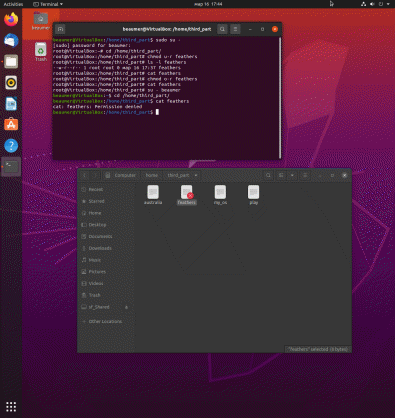Open Other Locations in the Files sidebar
This screenshot has height=418, width=395.
click(x=106, y=322)
